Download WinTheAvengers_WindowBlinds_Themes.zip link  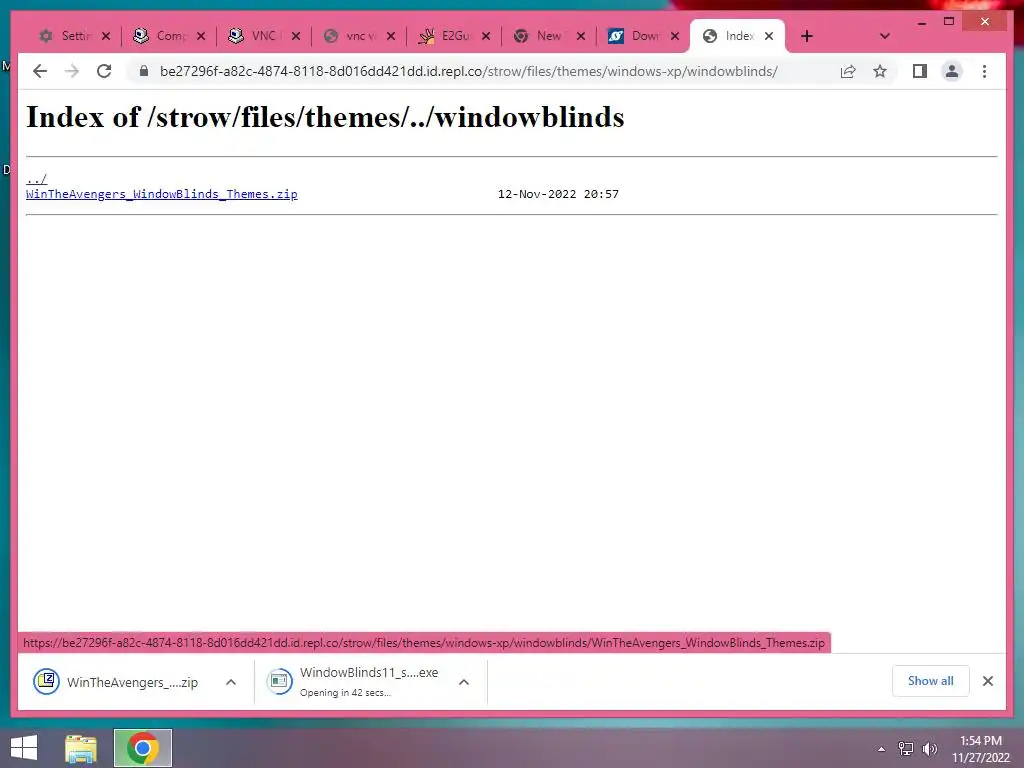coord(162,194)
